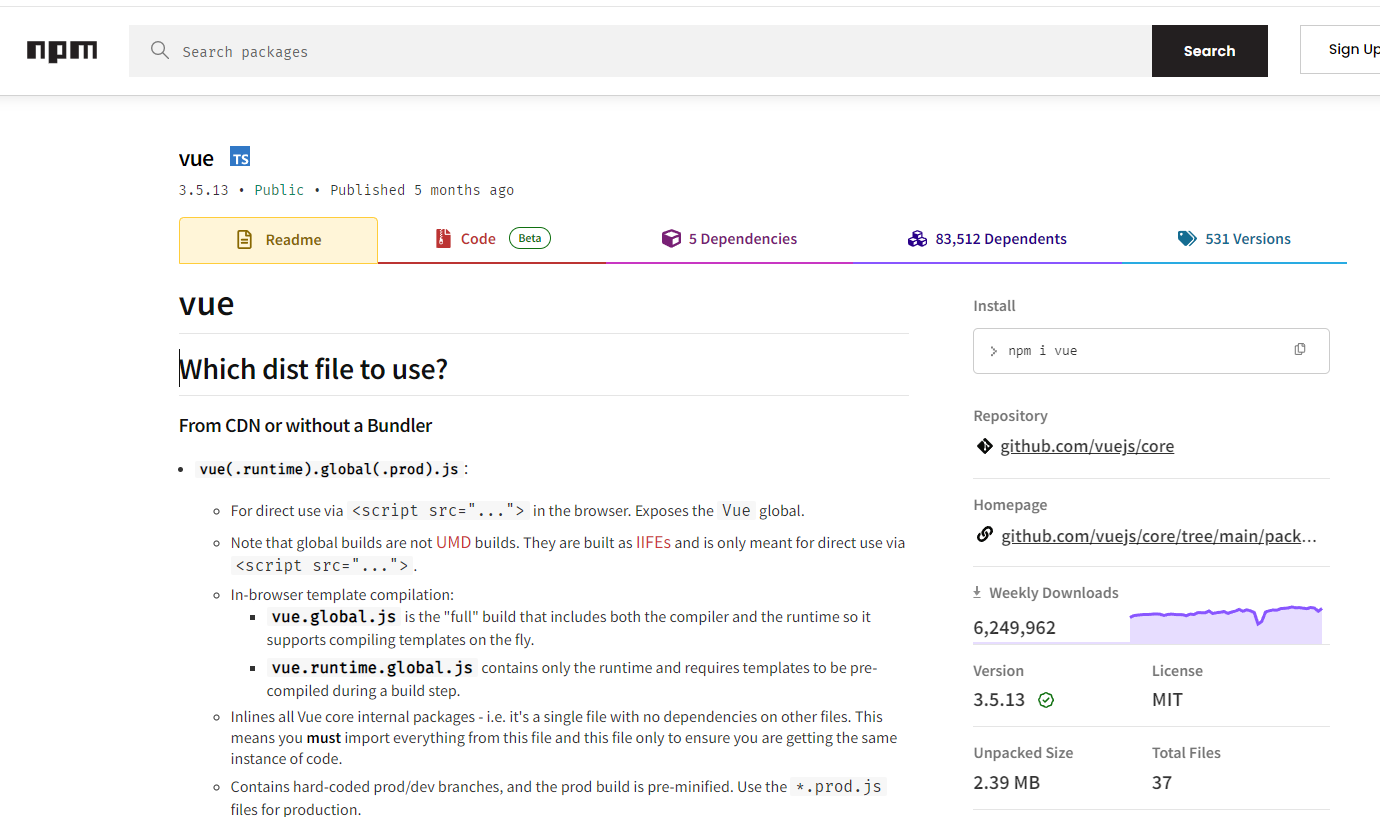1380x817 pixels.
Task: Click the version number 3.5.13 in sidebar
Action: [999, 700]
